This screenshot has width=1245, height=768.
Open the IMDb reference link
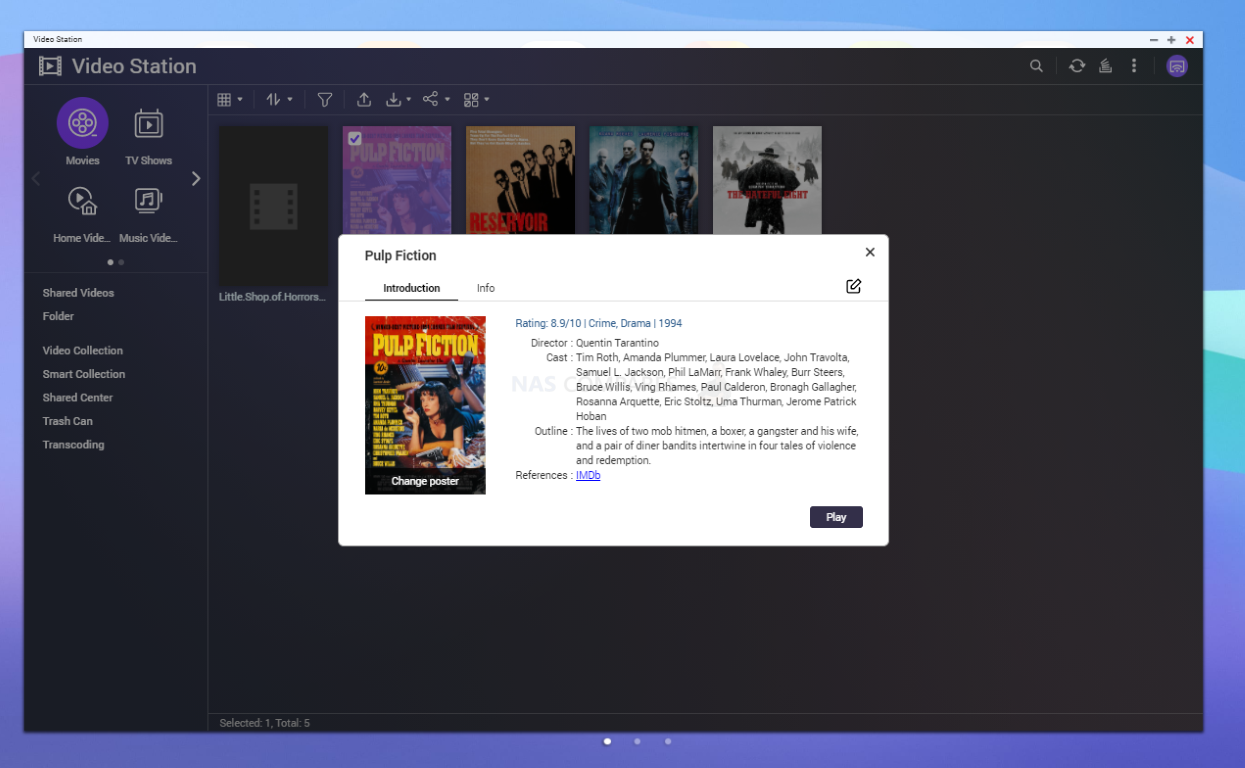coord(588,476)
